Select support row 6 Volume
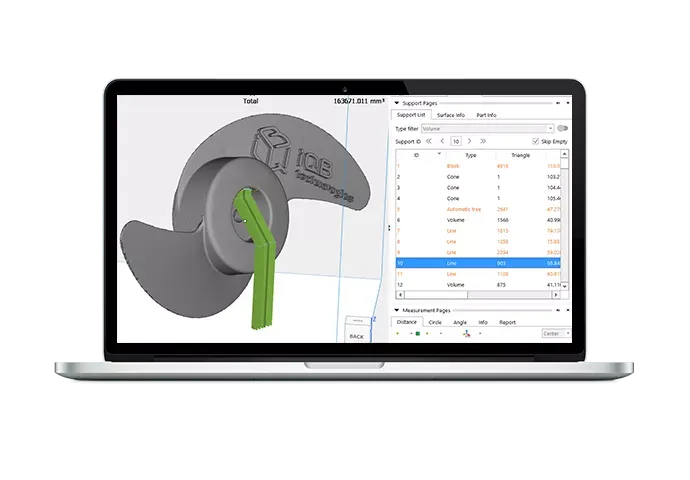This screenshot has height=480, width=690. 478,220
